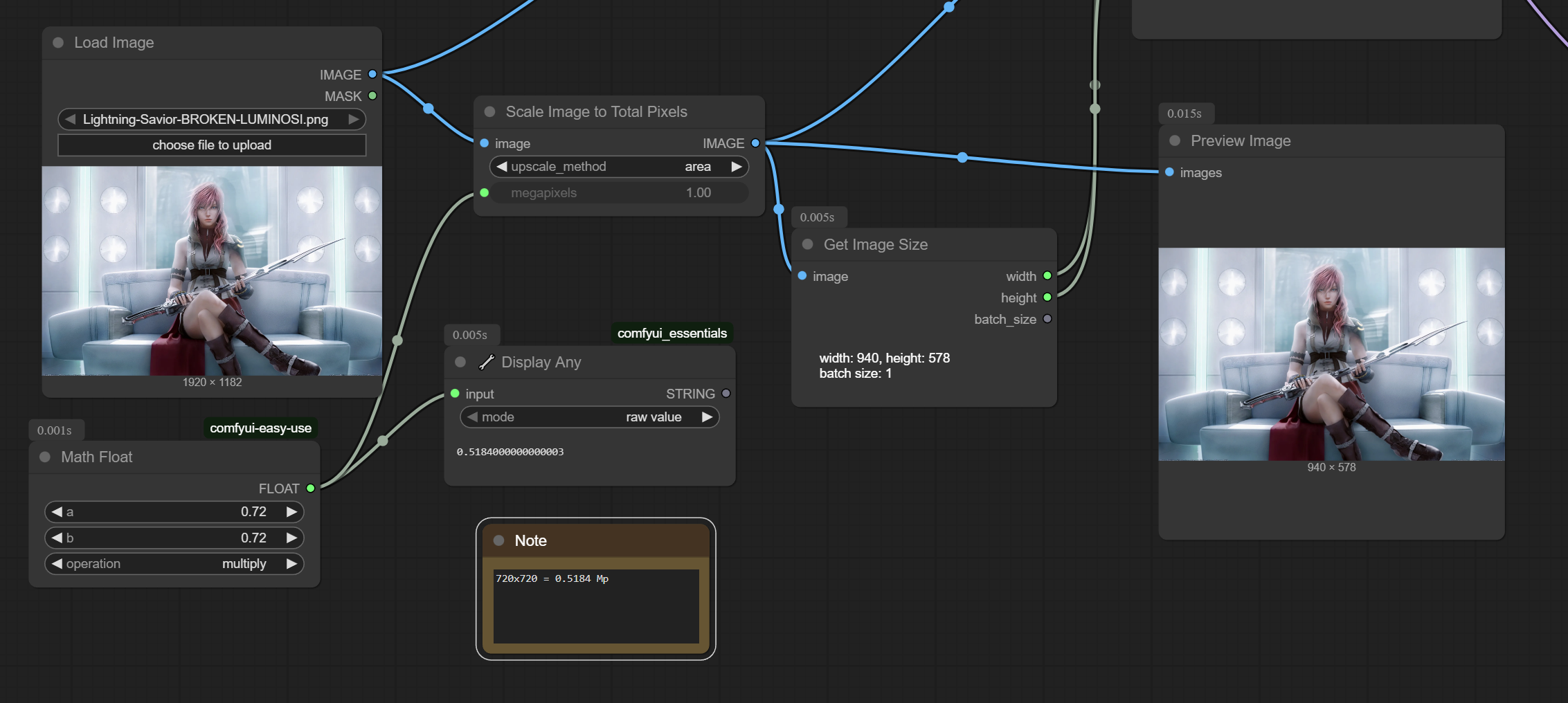
Task: Increase value a with right arrow
Action: (x=291, y=512)
